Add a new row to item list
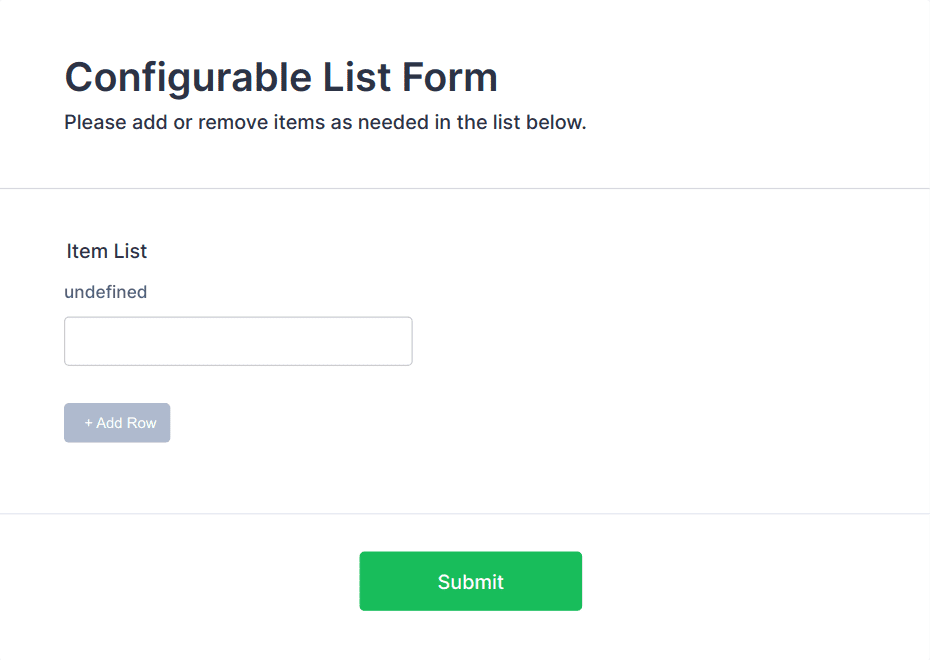 pos(117,423)
